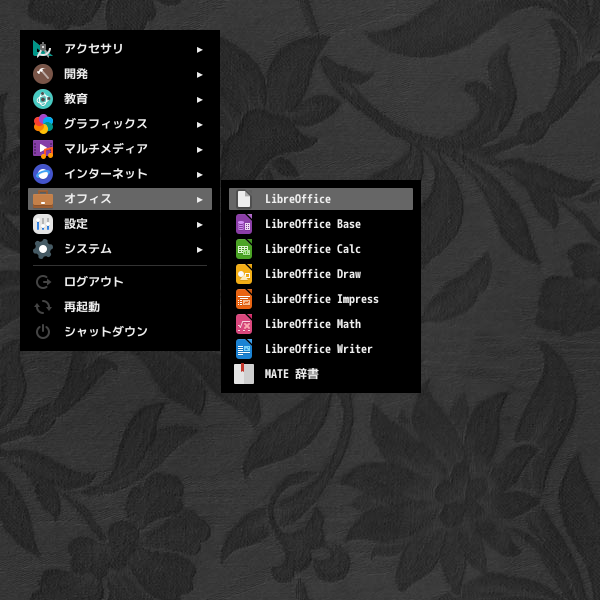Open the 教育 menu entry

pyautogui.click(x=120, y=99)
